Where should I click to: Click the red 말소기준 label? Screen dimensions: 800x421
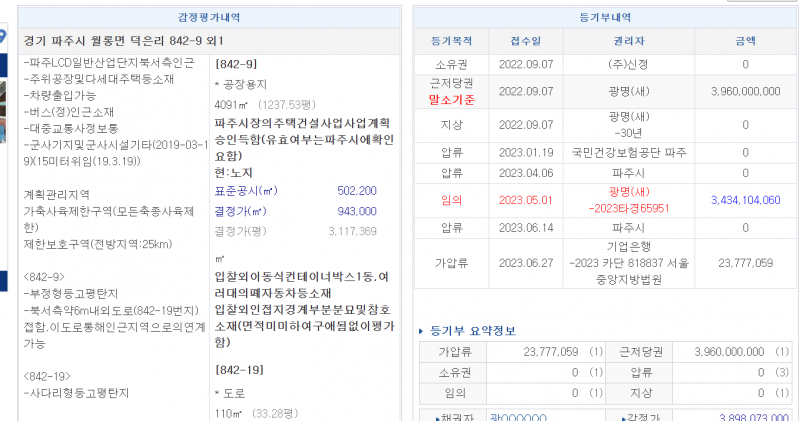tap(449, 99)
